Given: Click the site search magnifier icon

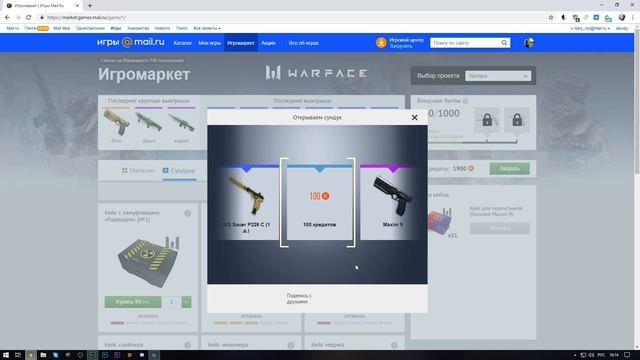Looking at the screenshot, I should coord(504,43).
